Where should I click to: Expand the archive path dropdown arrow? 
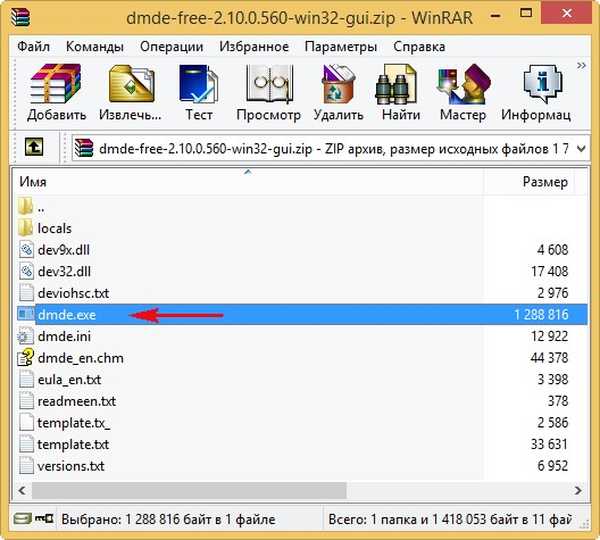point(581,148)
